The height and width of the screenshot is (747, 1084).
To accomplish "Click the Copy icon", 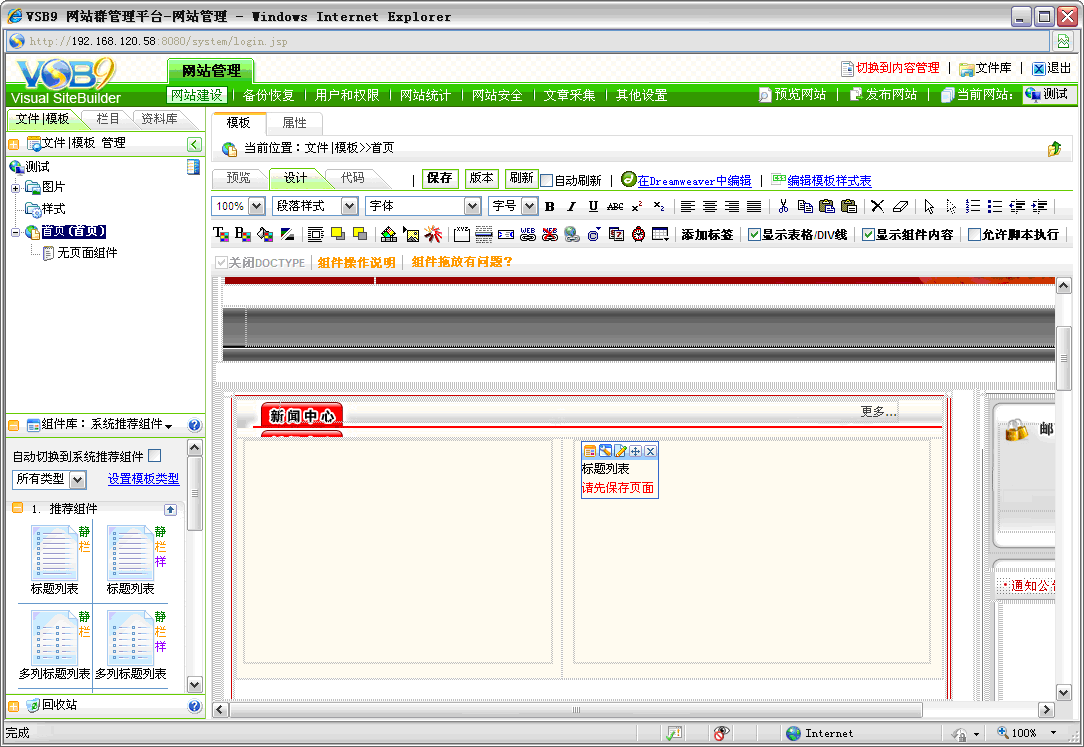I will pos(805,206).
